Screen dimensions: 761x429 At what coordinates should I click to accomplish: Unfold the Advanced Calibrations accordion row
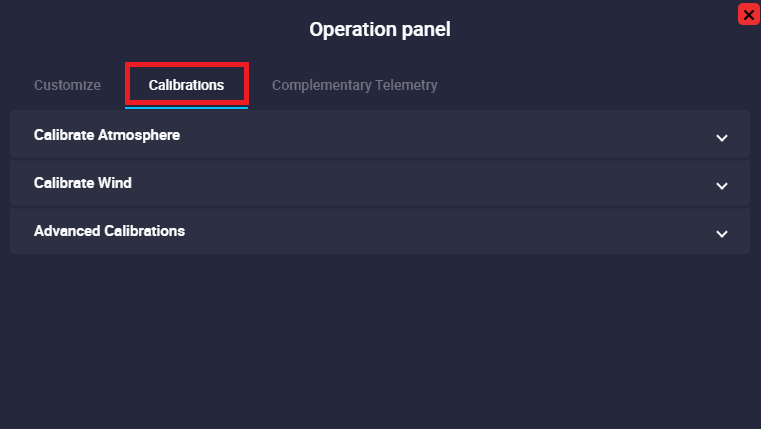point(380,231)
